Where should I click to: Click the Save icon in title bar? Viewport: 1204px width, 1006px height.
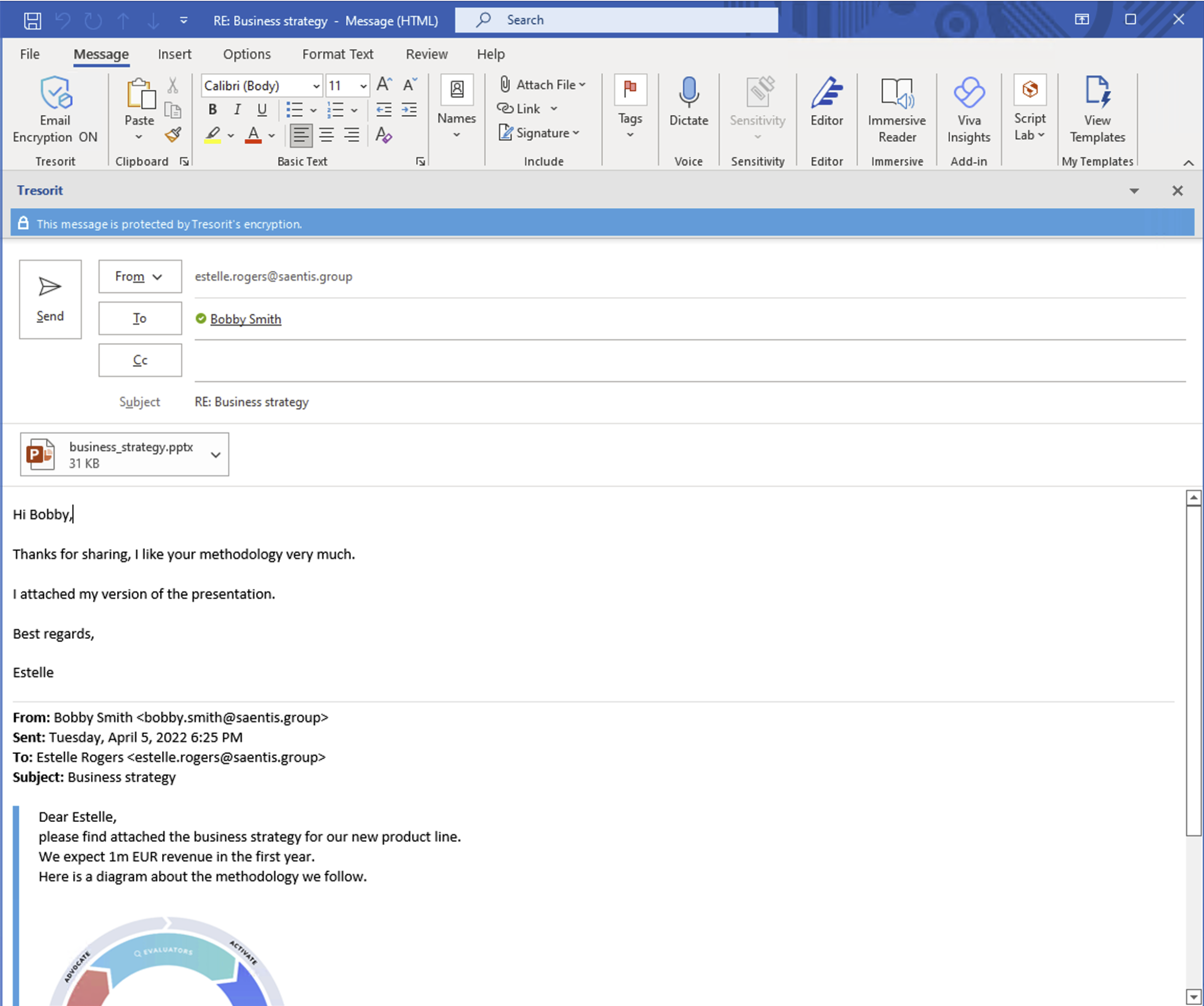(x=32, y=20)
